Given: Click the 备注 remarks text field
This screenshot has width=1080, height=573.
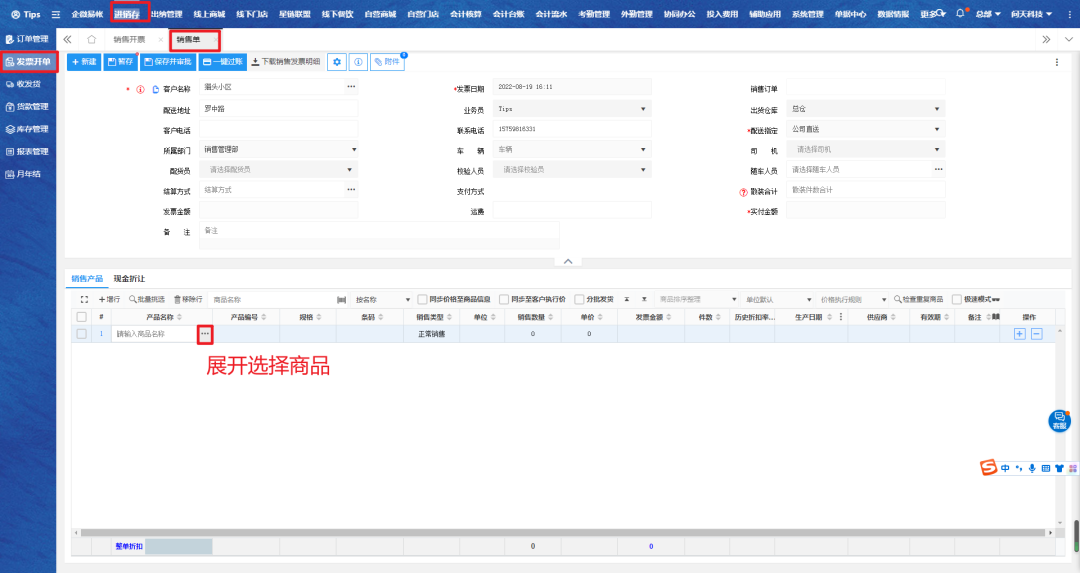Looking at the screenshot, I should pyautogui.click(x=379, y=235).
